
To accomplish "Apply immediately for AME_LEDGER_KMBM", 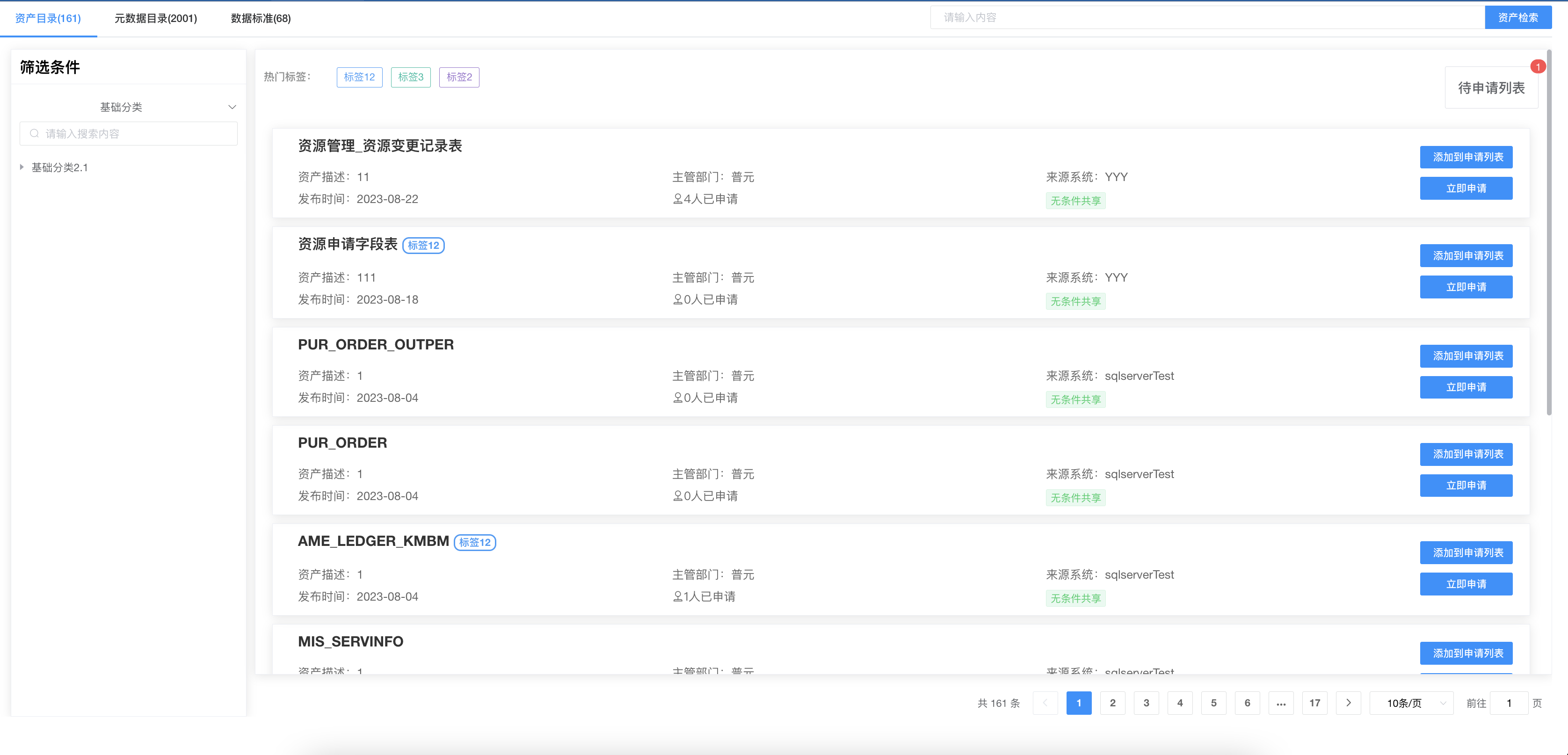I will coord(1466,584).
